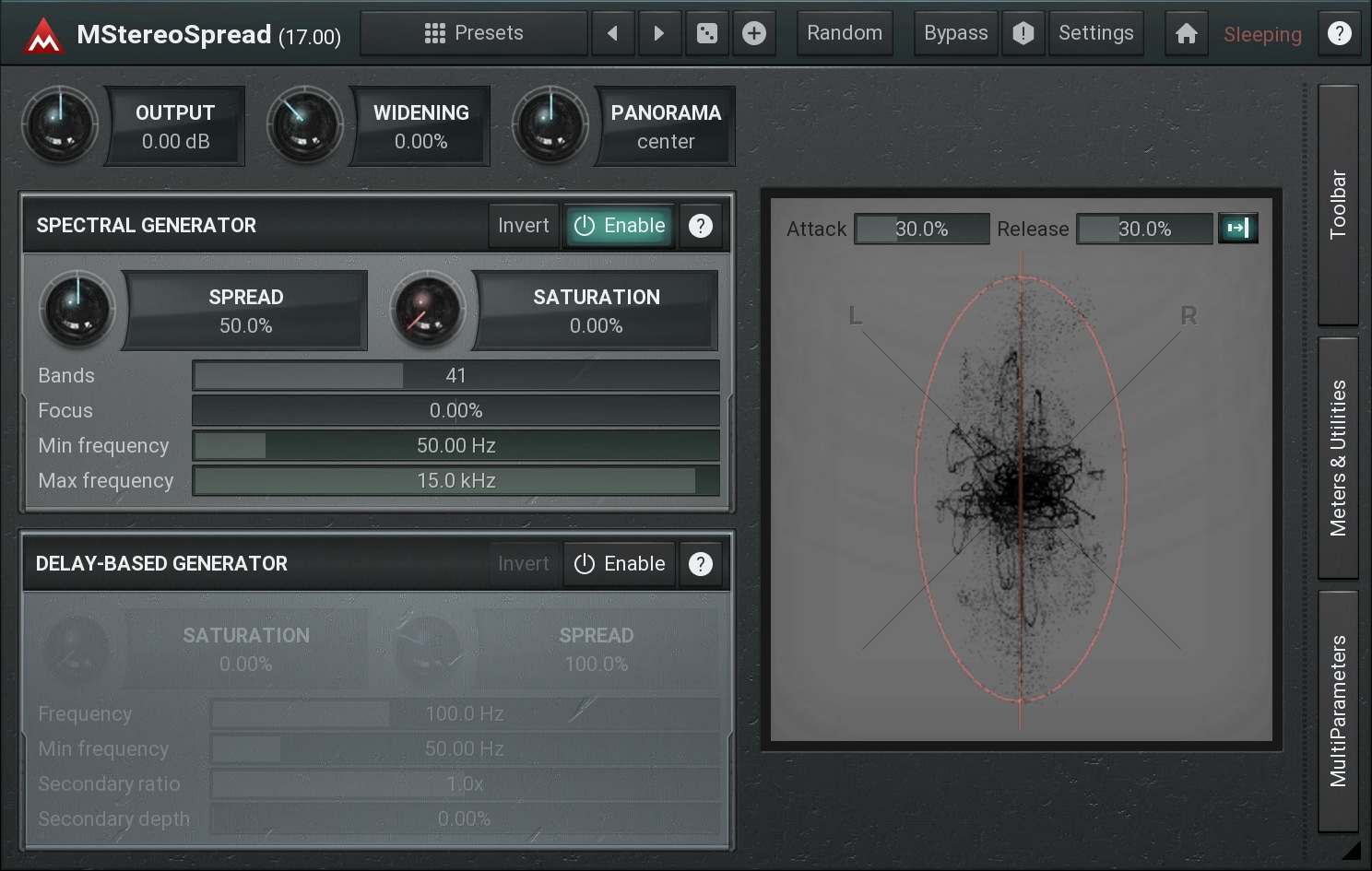Click the dice randomize preset icon
This screenshot has height=871, width=1372.
point(706,34)
